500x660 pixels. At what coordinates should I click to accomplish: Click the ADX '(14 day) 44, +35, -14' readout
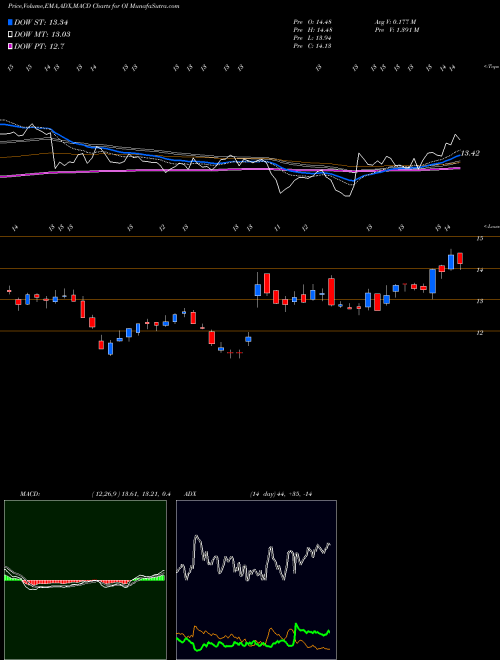click(280, 494)
